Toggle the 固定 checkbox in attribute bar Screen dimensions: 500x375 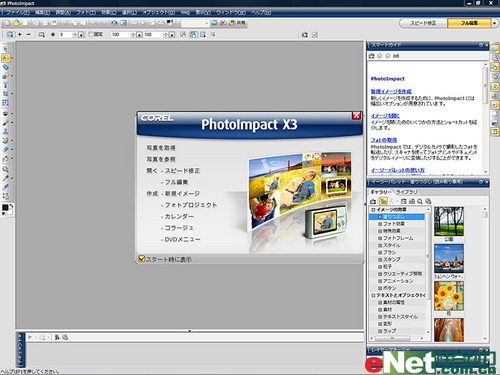point(91,34)
